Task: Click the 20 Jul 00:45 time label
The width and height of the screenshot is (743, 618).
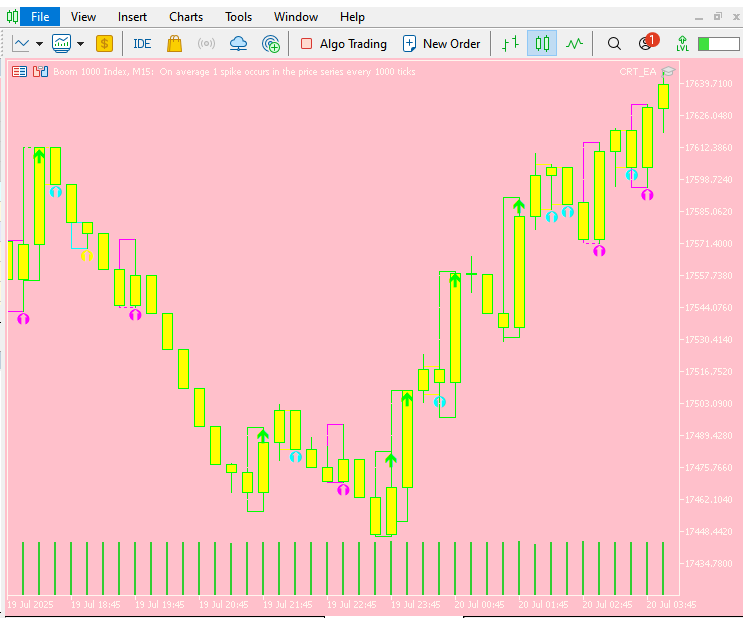Action: coord(480,605)
